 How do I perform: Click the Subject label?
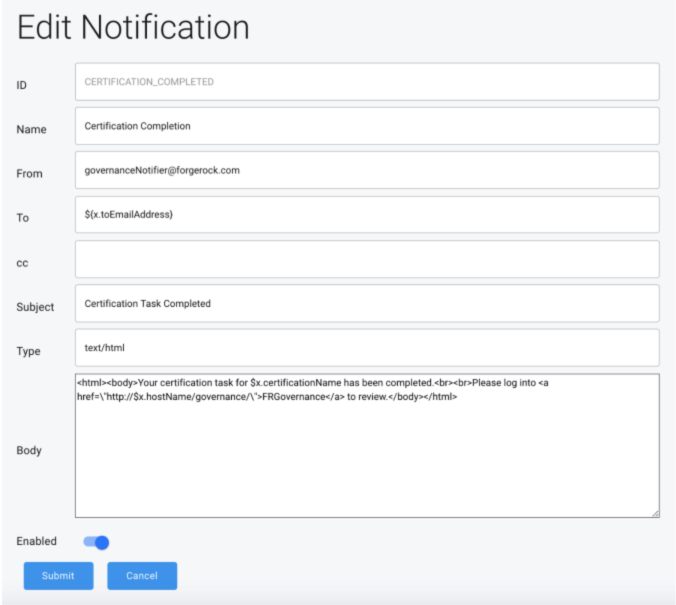[35, 307]
